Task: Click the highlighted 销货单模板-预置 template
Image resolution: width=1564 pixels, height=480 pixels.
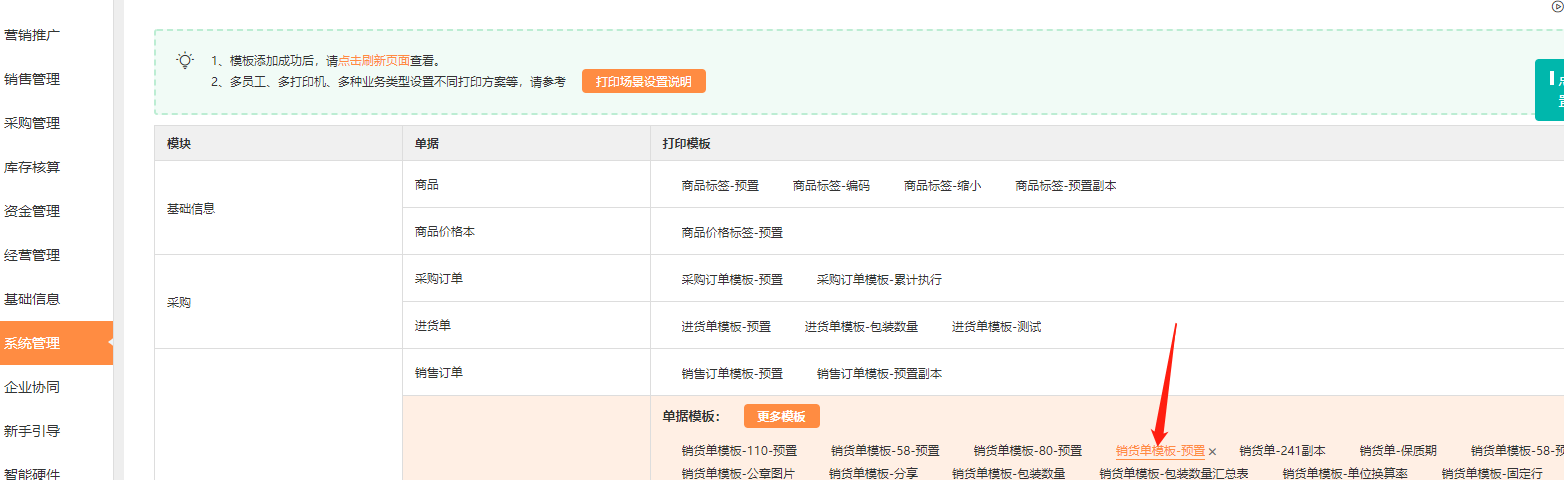Action: point(1160,451)
